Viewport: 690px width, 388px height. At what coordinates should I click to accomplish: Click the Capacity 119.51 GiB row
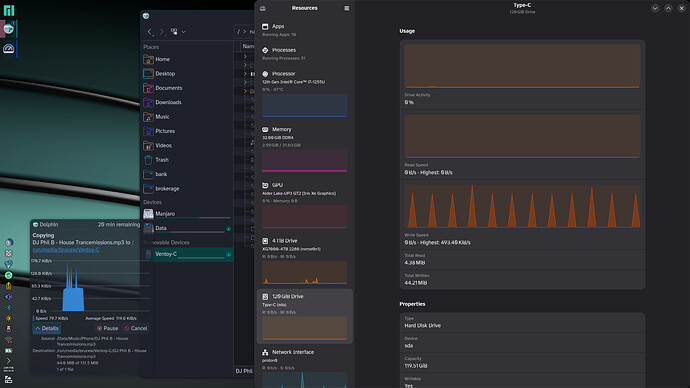[x=522, y=362]
